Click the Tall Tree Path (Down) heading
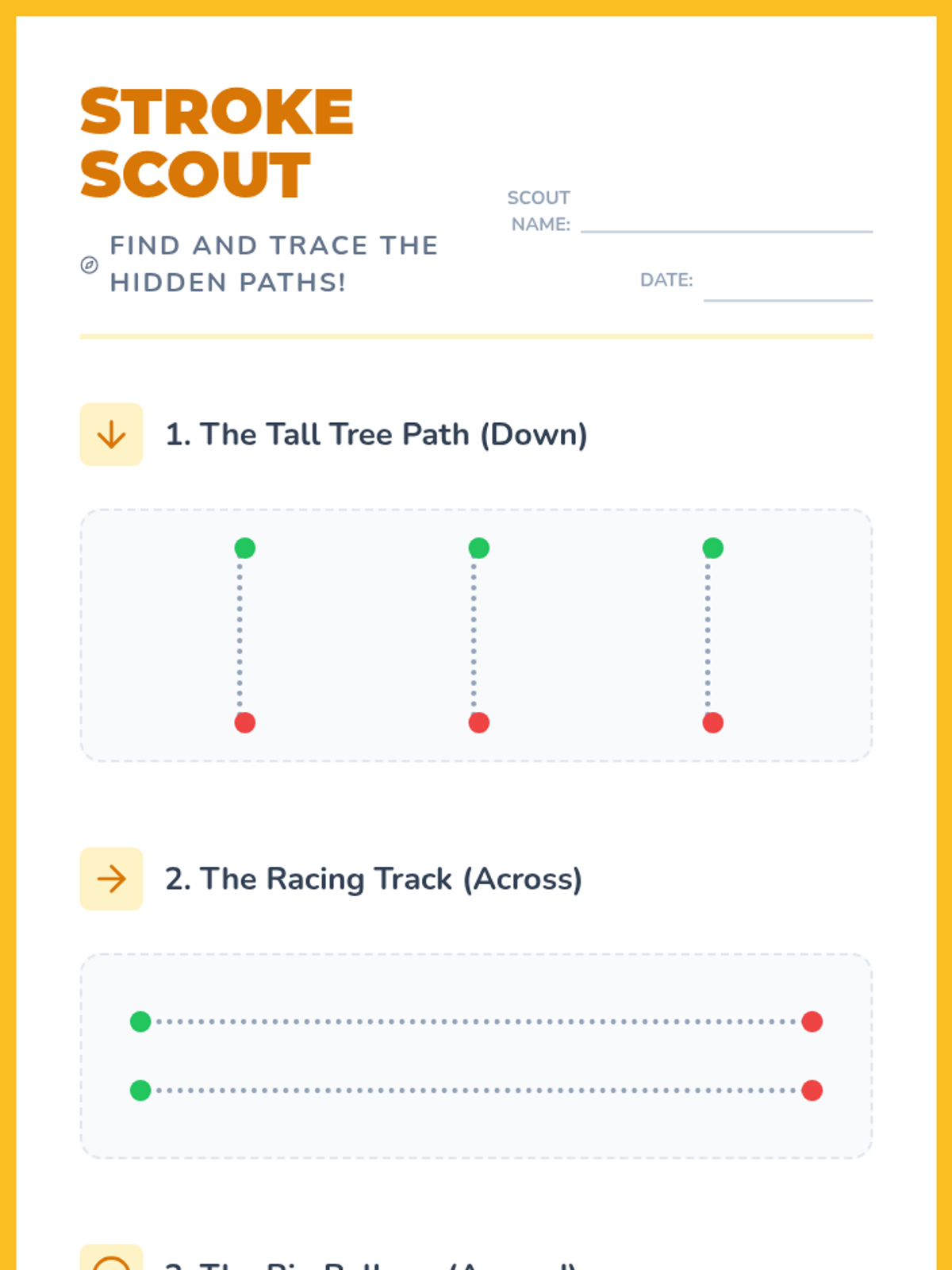Viewport: 952px width, 1270px height. click(376, 434)
